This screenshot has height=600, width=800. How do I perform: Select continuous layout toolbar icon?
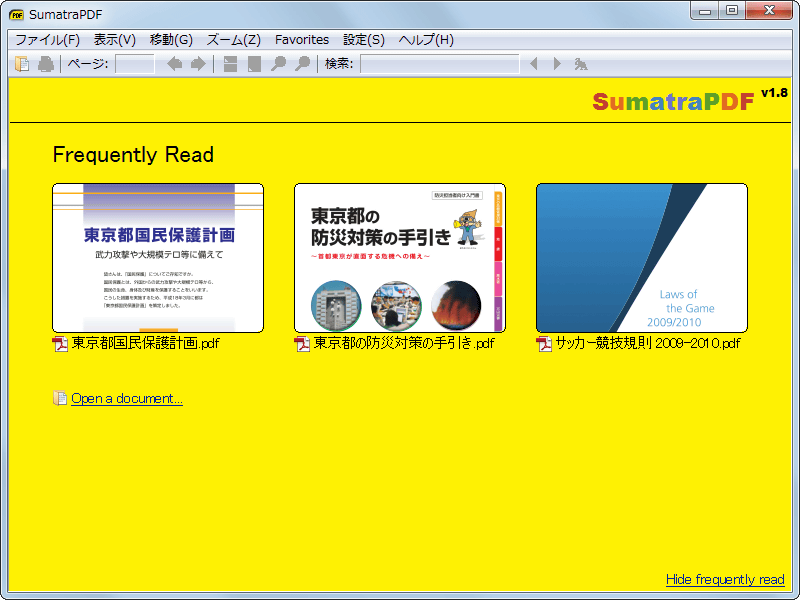tap(230, 64)
